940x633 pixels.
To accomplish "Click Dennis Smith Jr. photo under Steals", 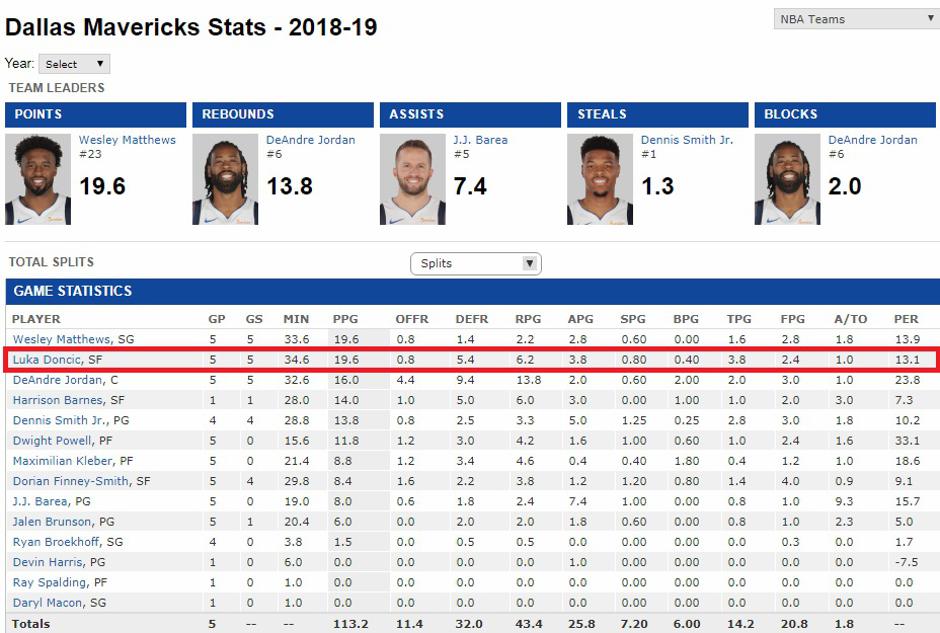I will (x=600, y=179).
